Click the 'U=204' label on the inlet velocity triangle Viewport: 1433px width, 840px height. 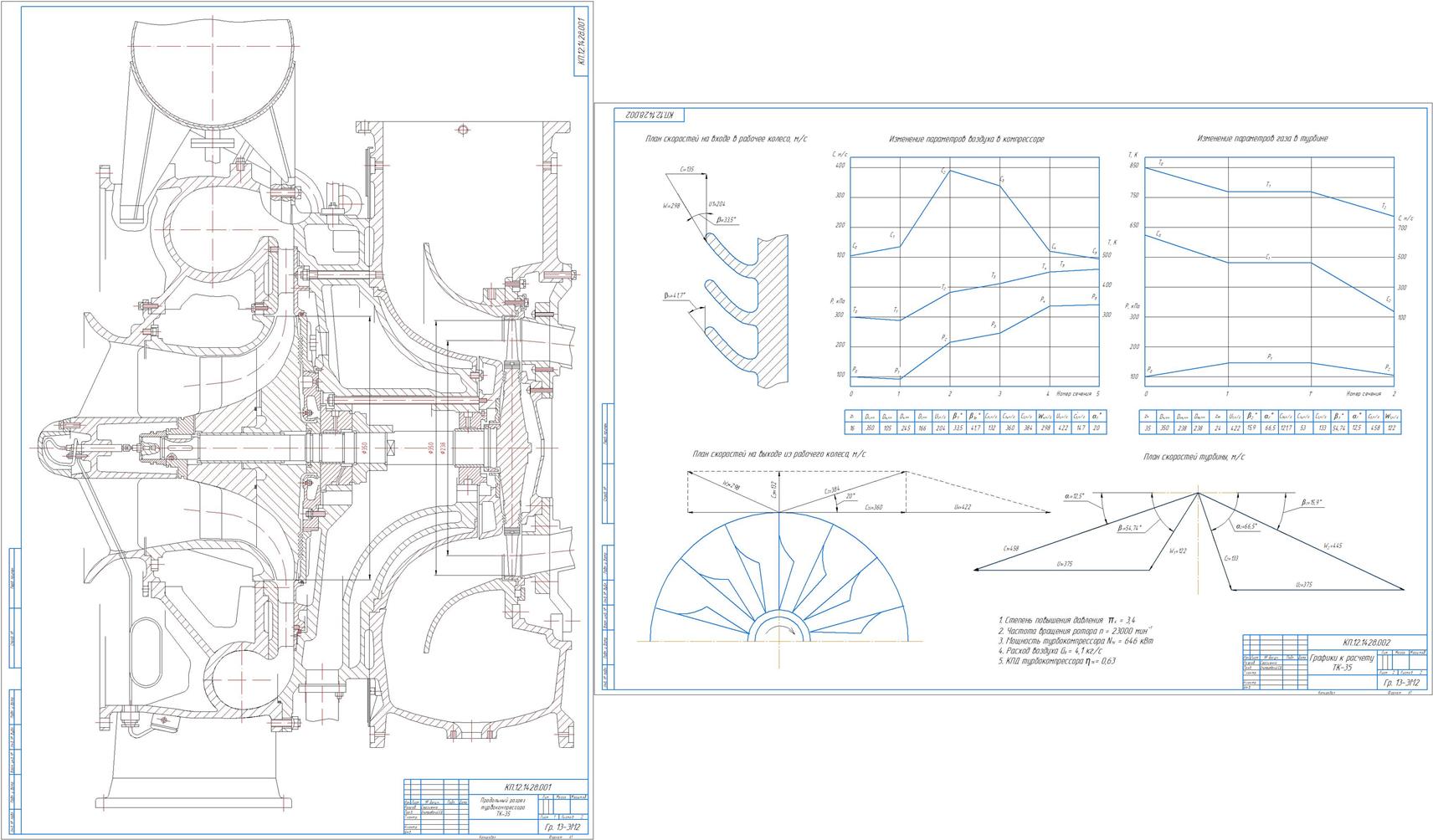click(717, 202)
